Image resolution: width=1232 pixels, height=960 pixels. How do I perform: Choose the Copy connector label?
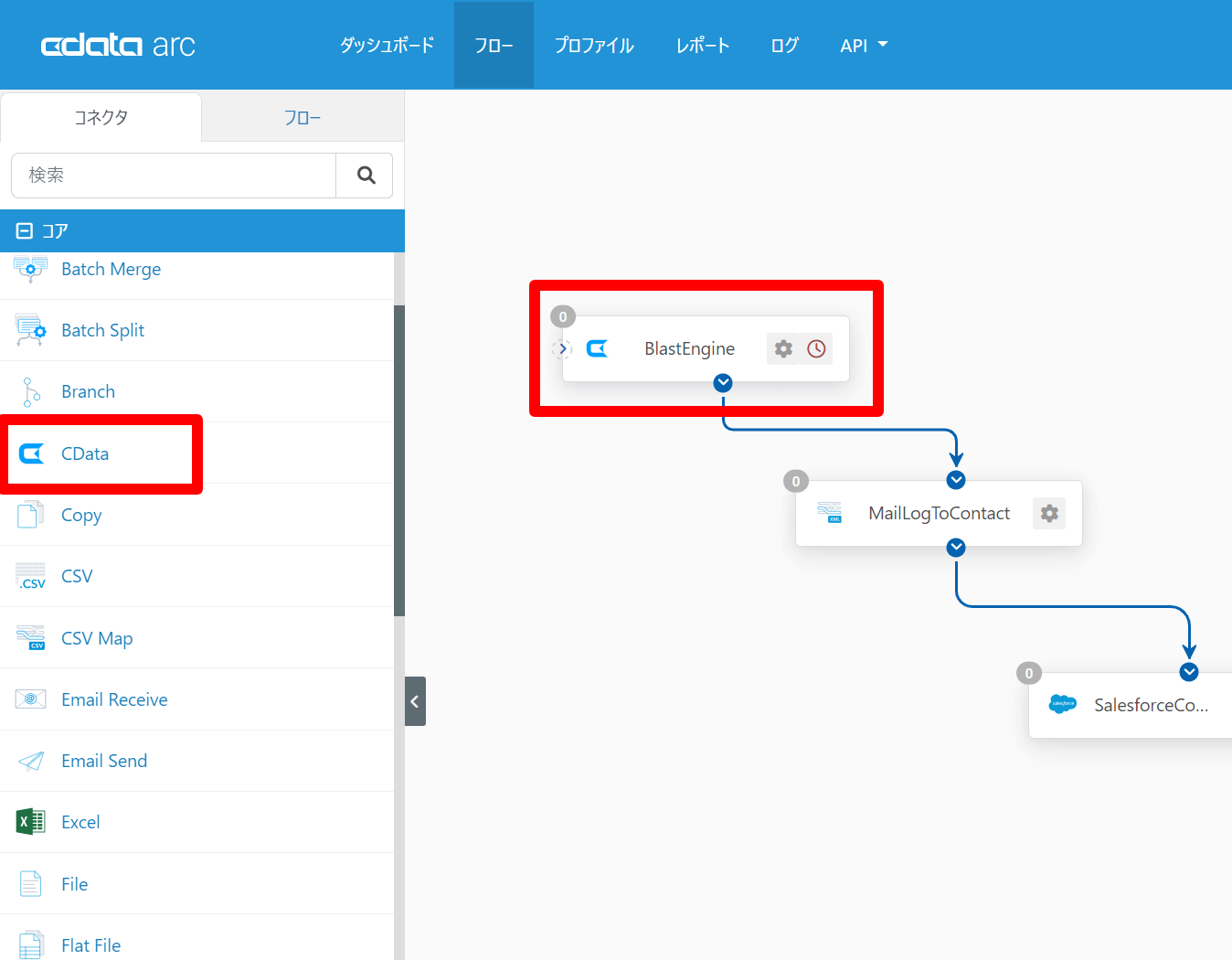tap(81, 516)
